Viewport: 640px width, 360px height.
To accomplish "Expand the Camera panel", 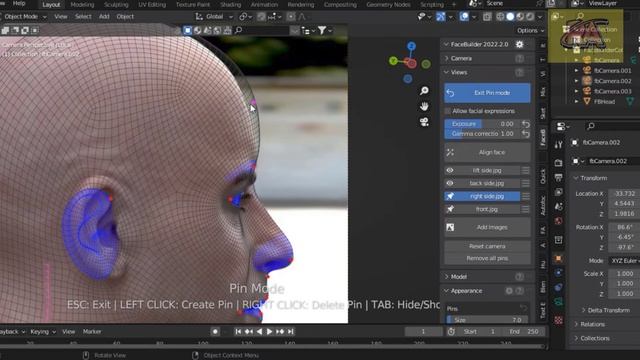I will point(461,58).
